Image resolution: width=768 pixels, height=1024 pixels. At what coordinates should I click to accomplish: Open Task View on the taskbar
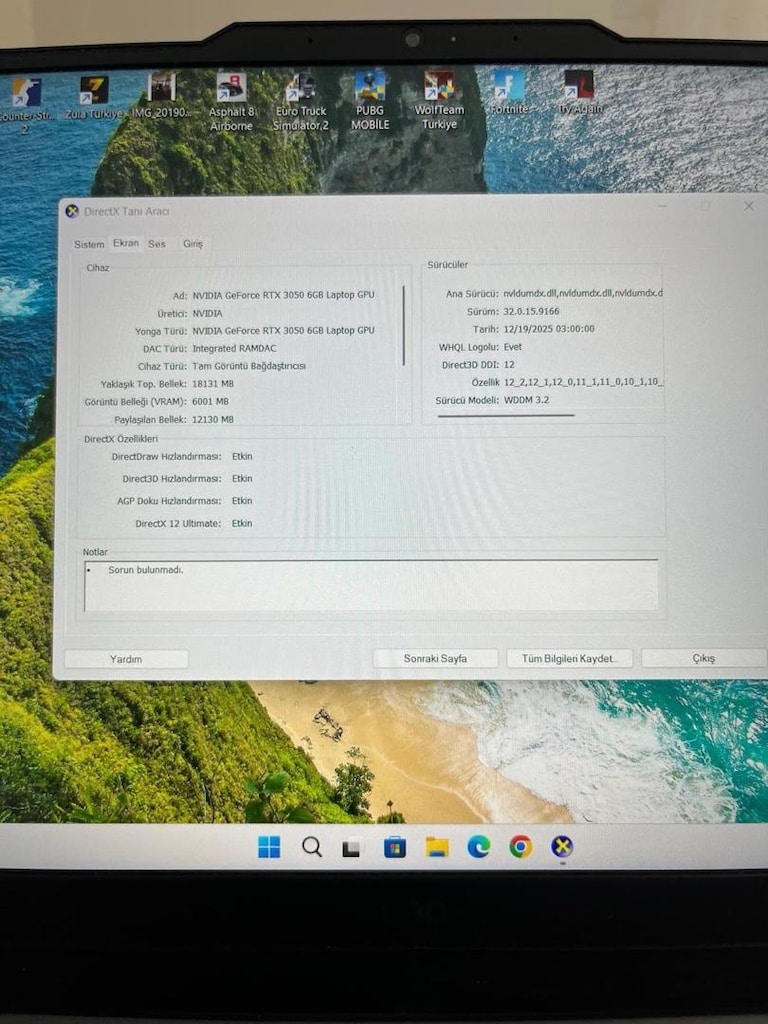[x=351, y=848]
